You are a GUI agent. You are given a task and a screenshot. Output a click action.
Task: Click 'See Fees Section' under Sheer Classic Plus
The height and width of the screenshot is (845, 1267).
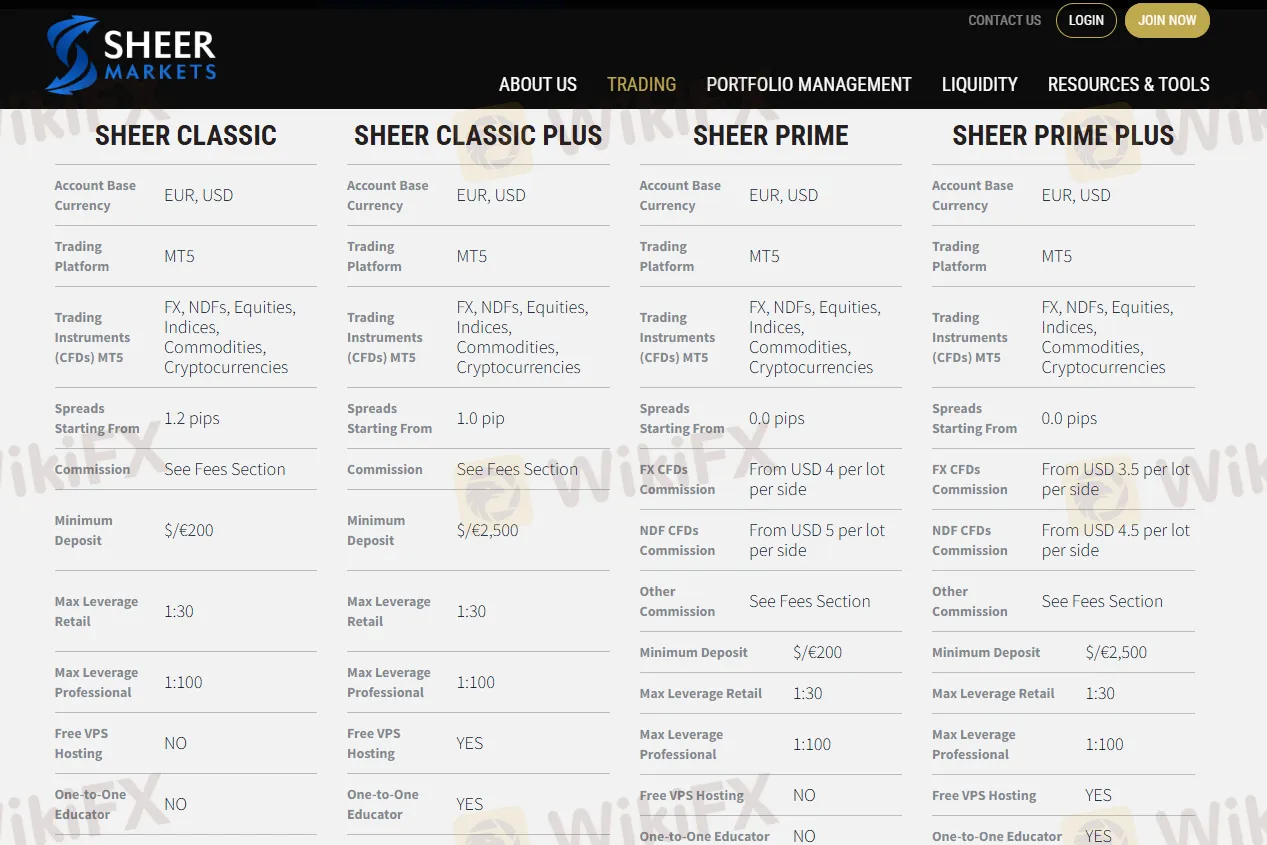(x=517, y=469)
